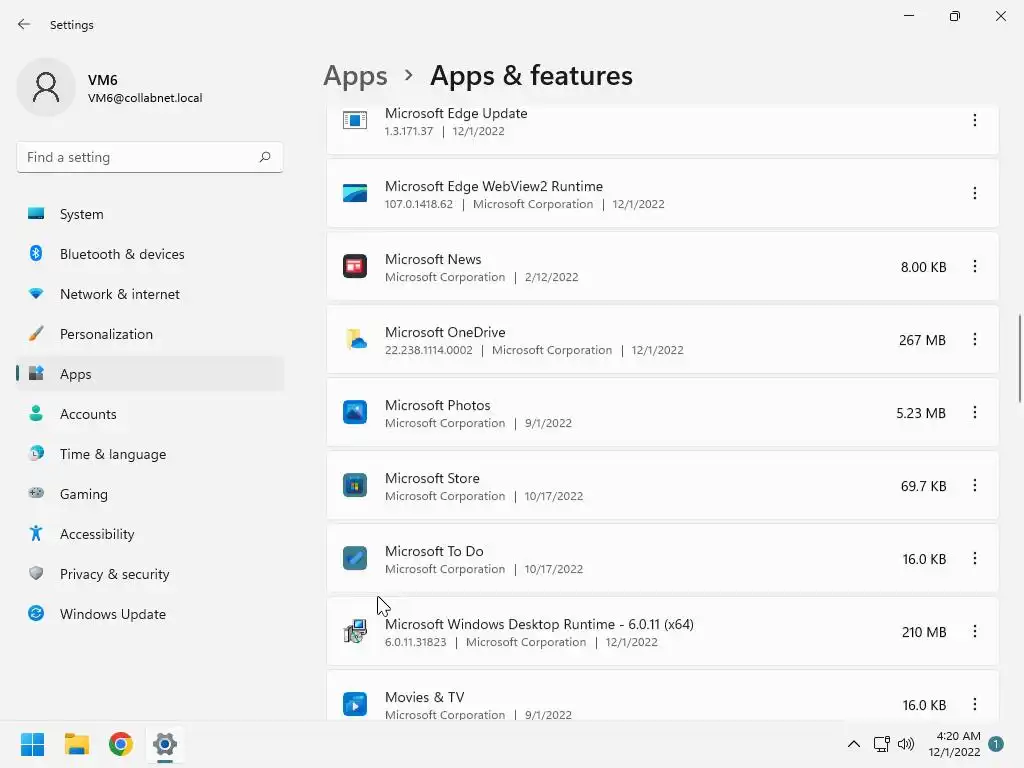1024x768 pixels.
Task: Click the Apps breadcrumb link
Action: pyautogui.click(x=355, y=76)
